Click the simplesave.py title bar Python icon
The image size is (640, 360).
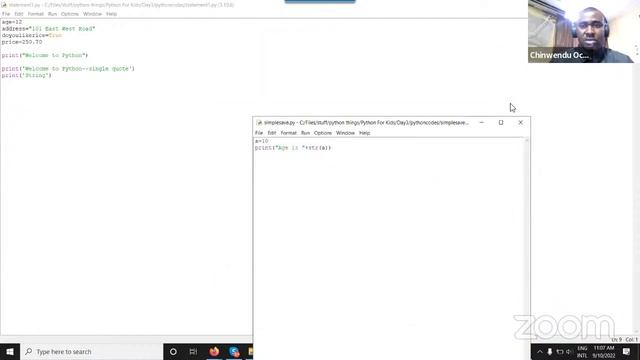tap(259, 122)
